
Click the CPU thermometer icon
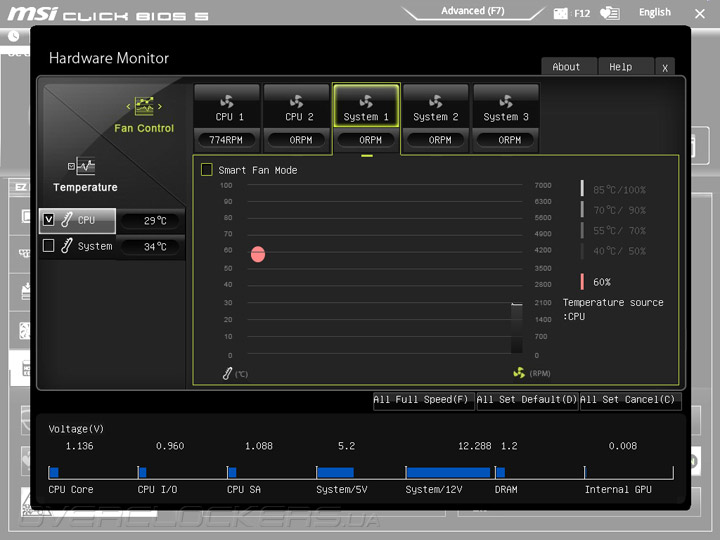tap(67, 219)
